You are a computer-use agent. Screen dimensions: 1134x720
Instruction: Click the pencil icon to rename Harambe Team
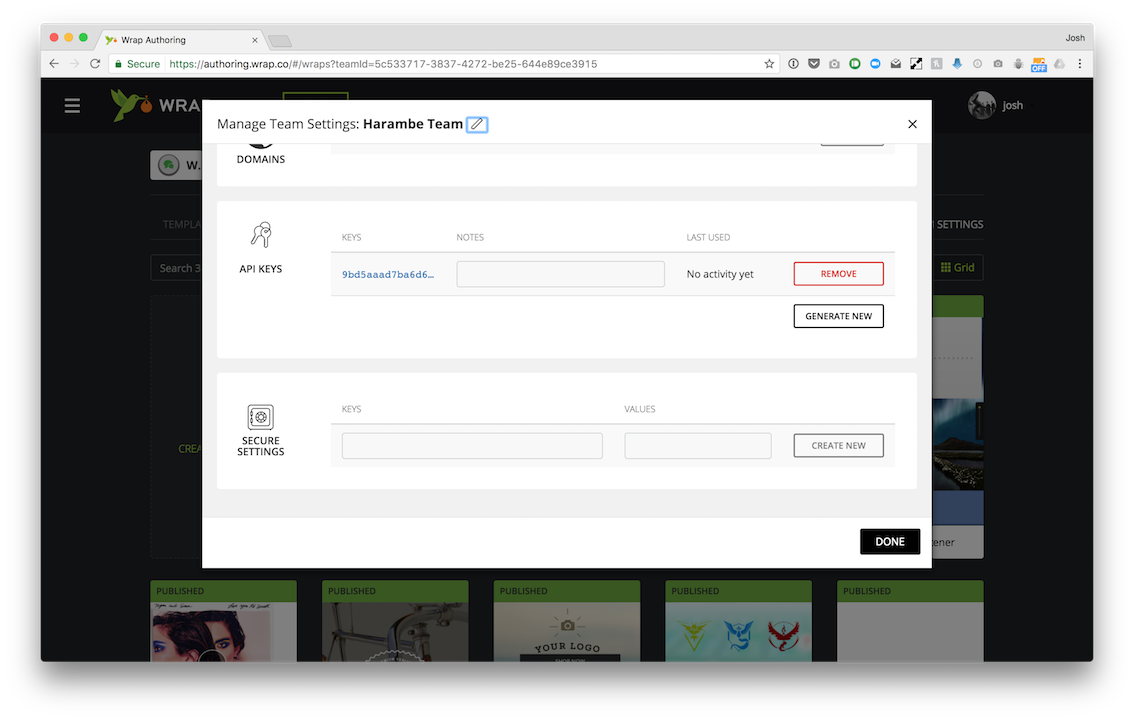(x=477, y=124)
